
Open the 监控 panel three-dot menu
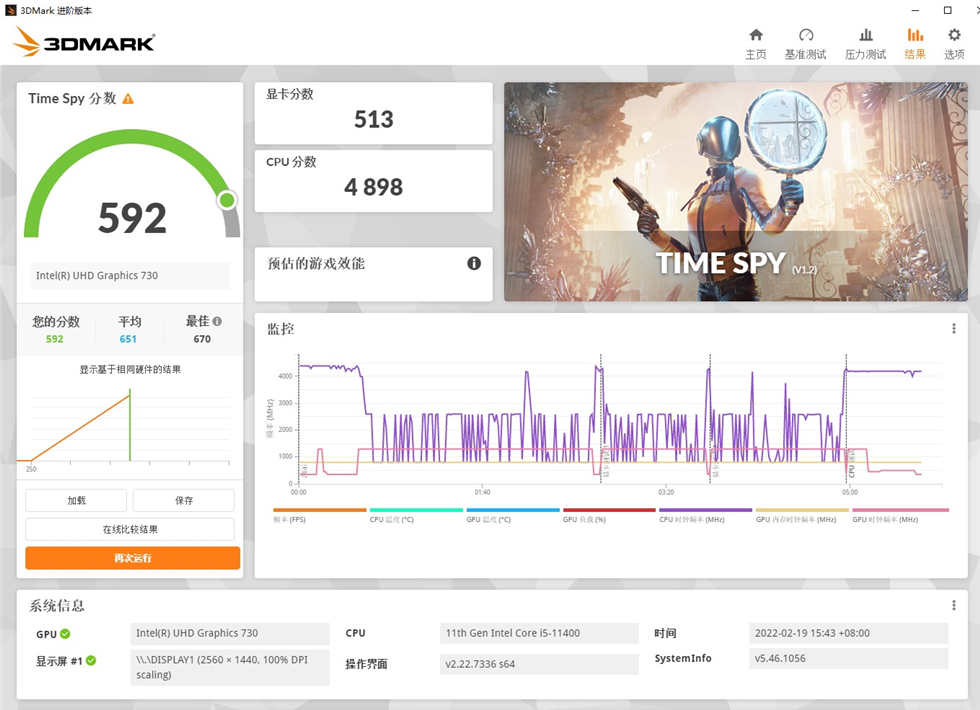click(x=954, y=329)
